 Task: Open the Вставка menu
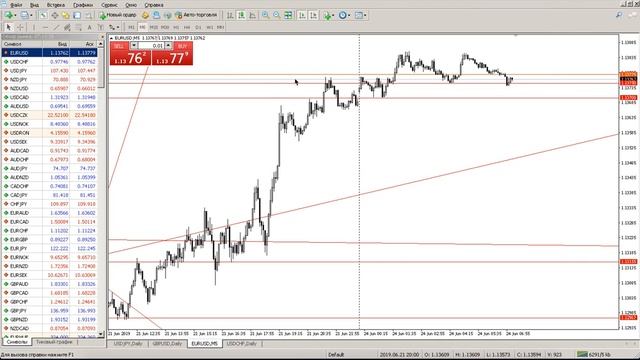tap(56, 5)
